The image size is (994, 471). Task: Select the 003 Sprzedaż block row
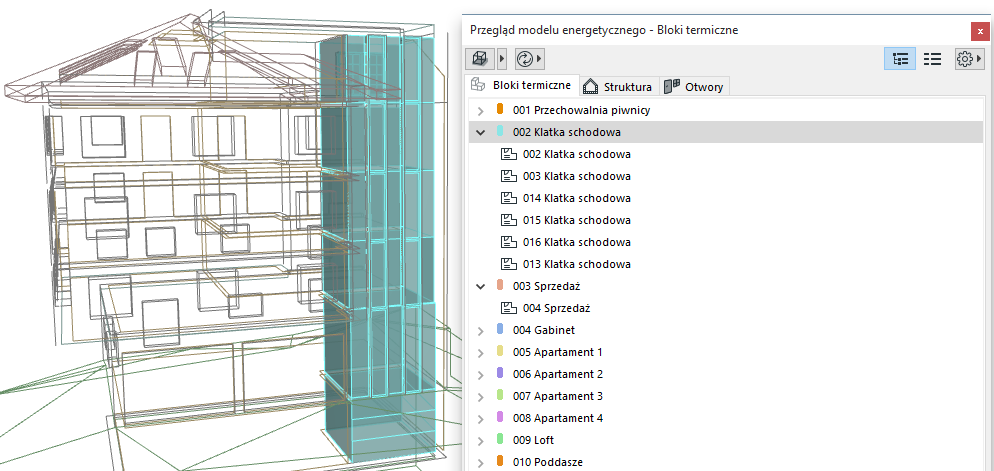click(726, 287)
